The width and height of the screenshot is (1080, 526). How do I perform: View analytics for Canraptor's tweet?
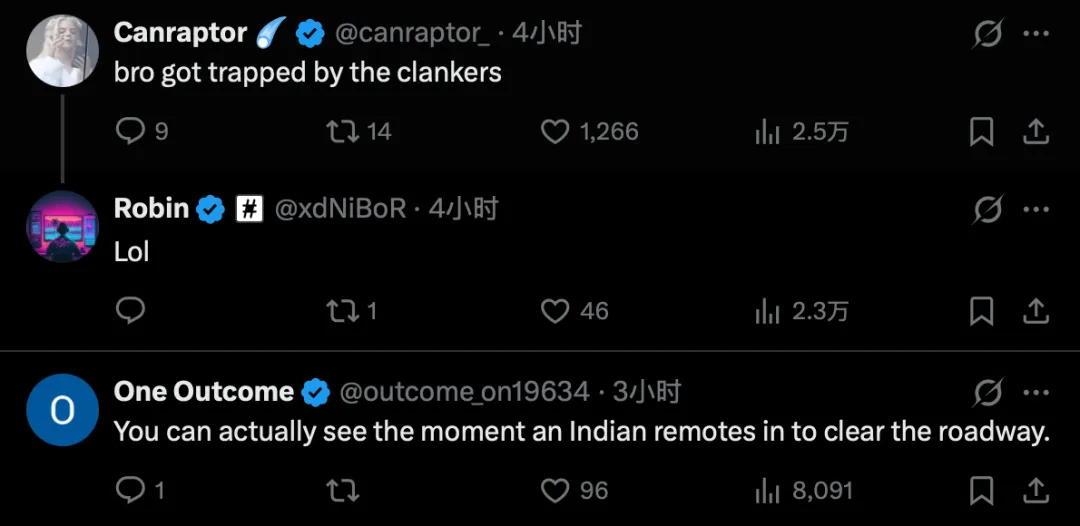767,131
